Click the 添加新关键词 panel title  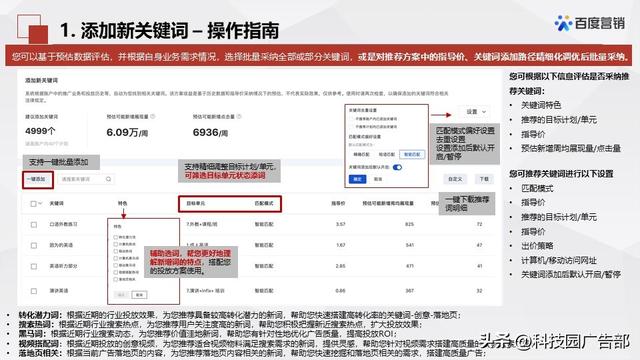[x=41, y=80]
